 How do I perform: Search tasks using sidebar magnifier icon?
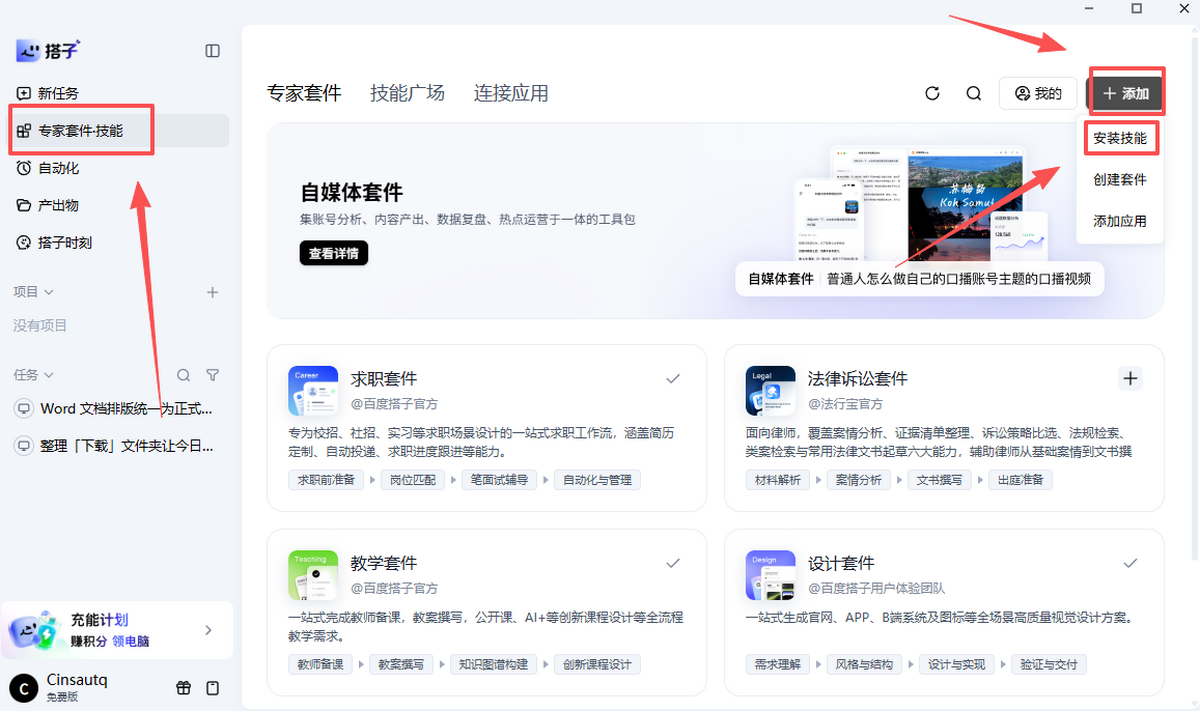tap(183, 375)
